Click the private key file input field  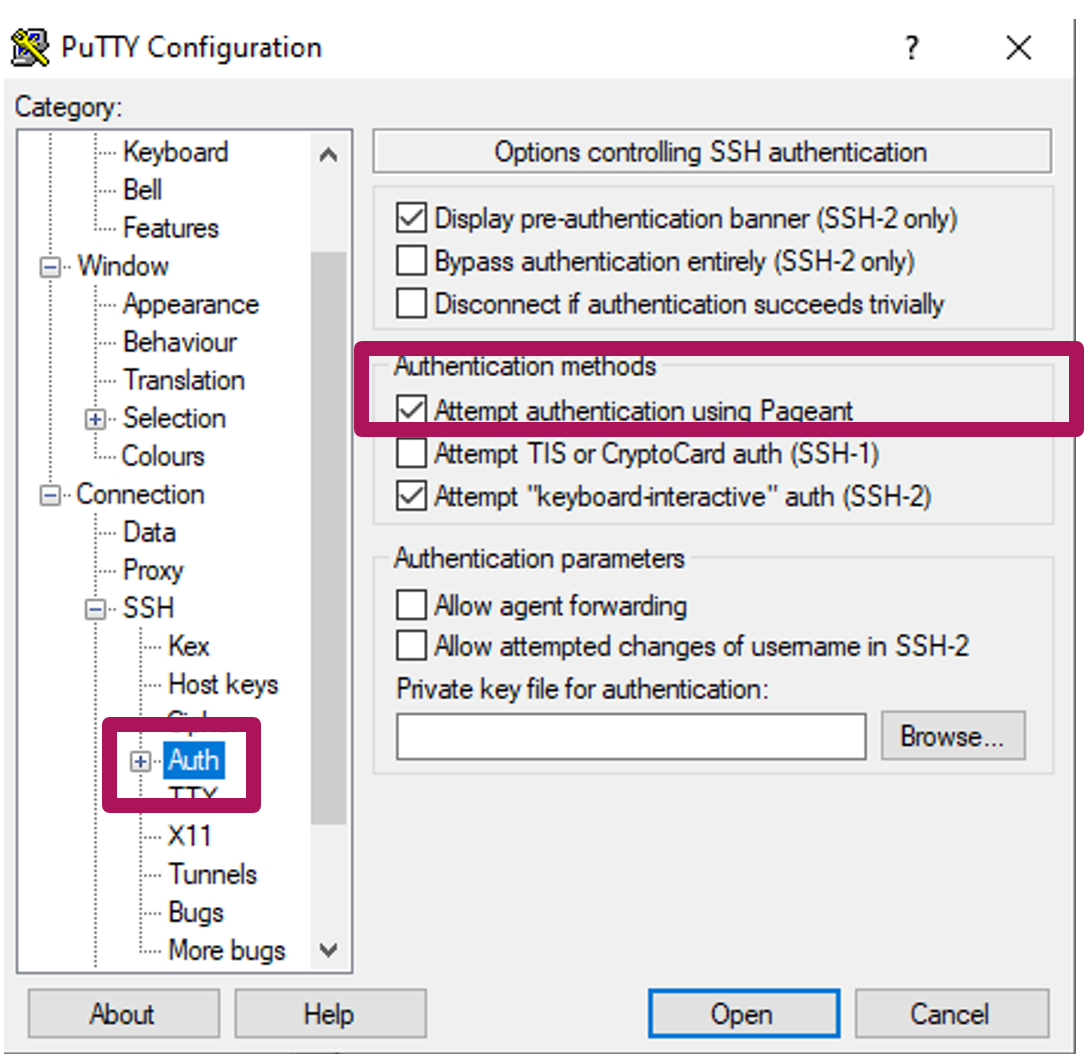[630, 738]
